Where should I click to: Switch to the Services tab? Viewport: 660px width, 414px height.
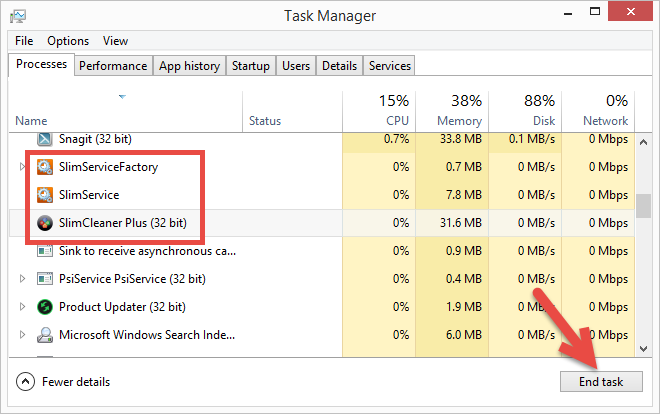pyautogui.click(x=390, y=66)
